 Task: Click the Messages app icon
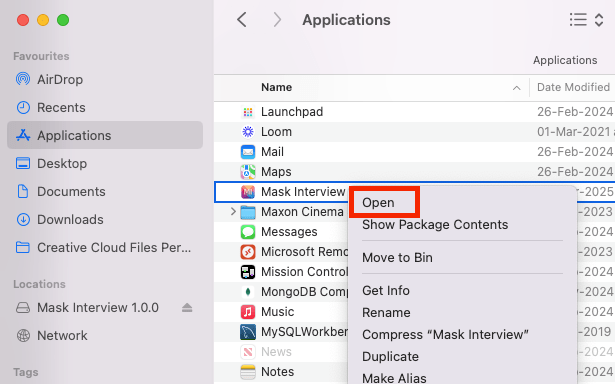point(248,232)
